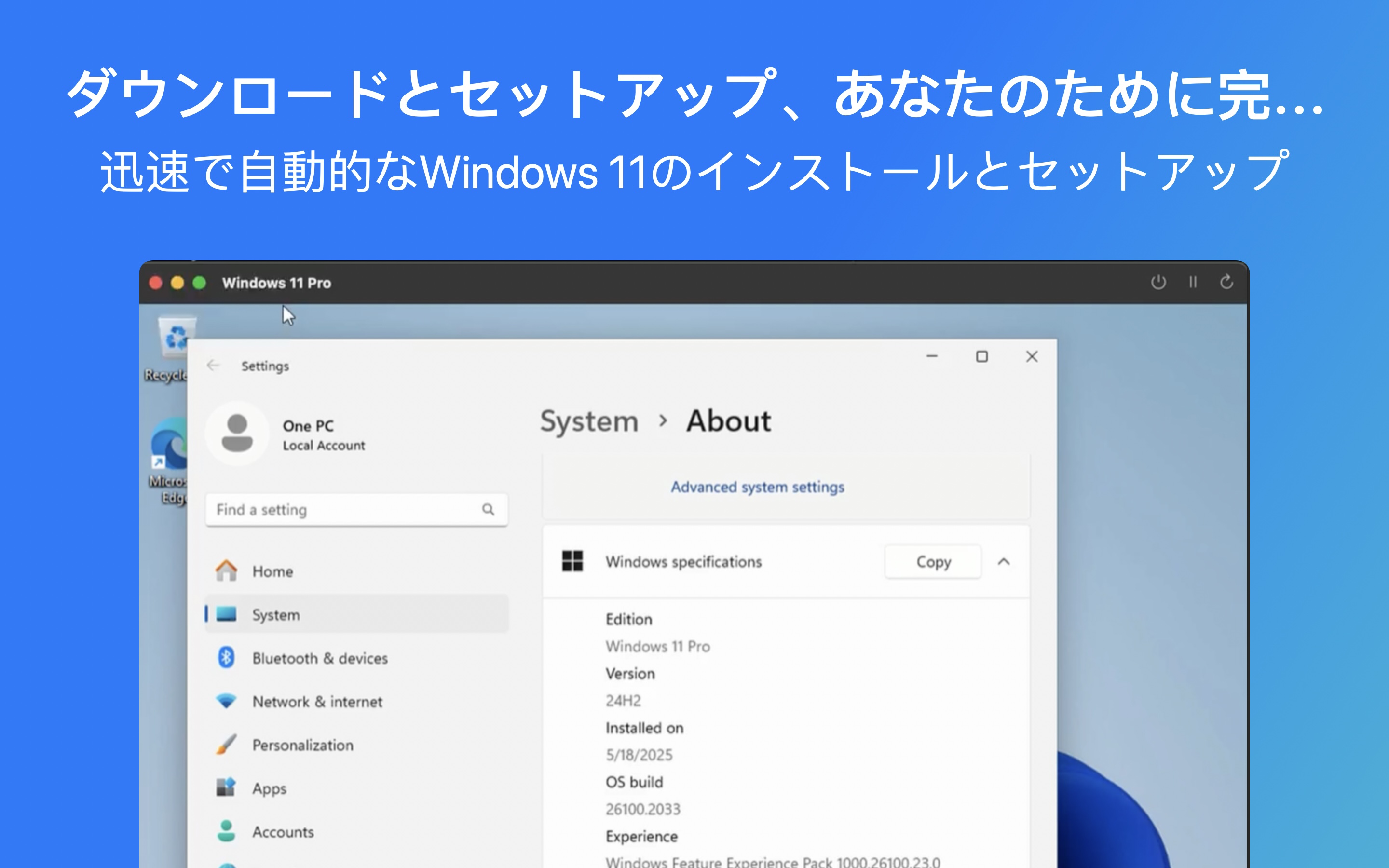Click the Network wifi icon in sidebar
Image resolution: width=1389 pixels, height=868 pixels.
coord(226,701)
